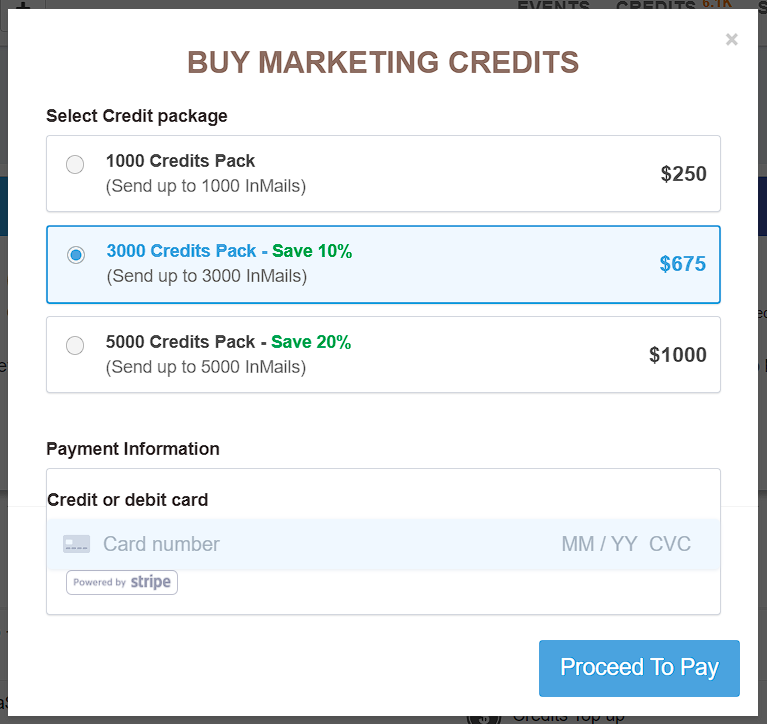
Task: Open the CREDITS tab in the top bar
Action: 655,6
